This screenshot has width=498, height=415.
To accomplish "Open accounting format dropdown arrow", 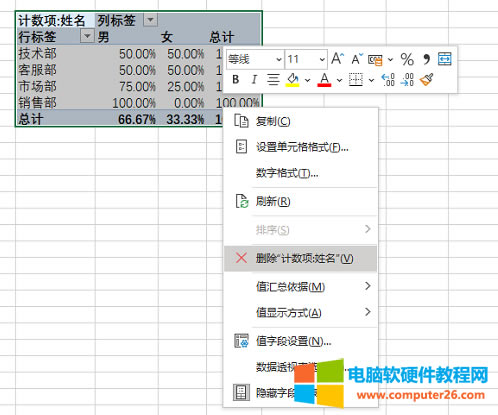I will point(390,60).
